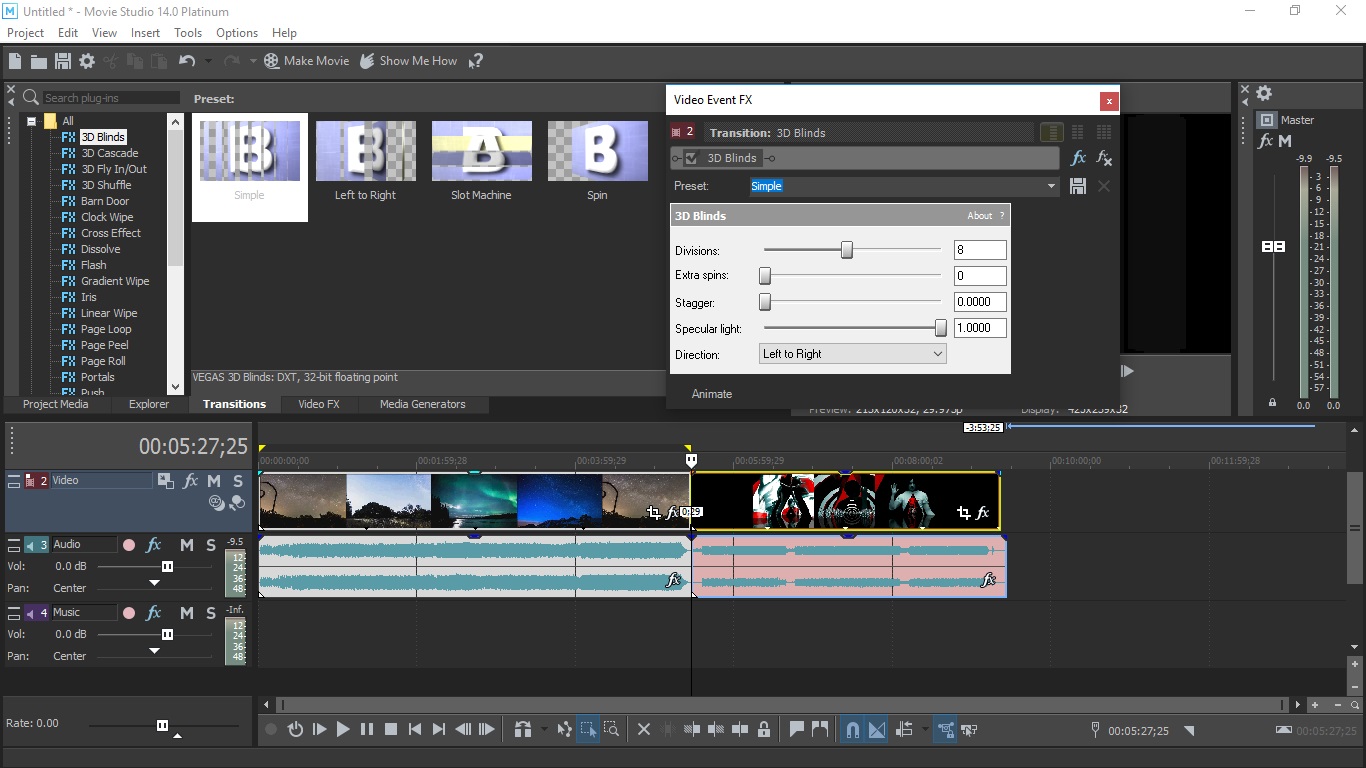Open the edit tool dropdown arrow in the edit toolbar

pos(544,730)
